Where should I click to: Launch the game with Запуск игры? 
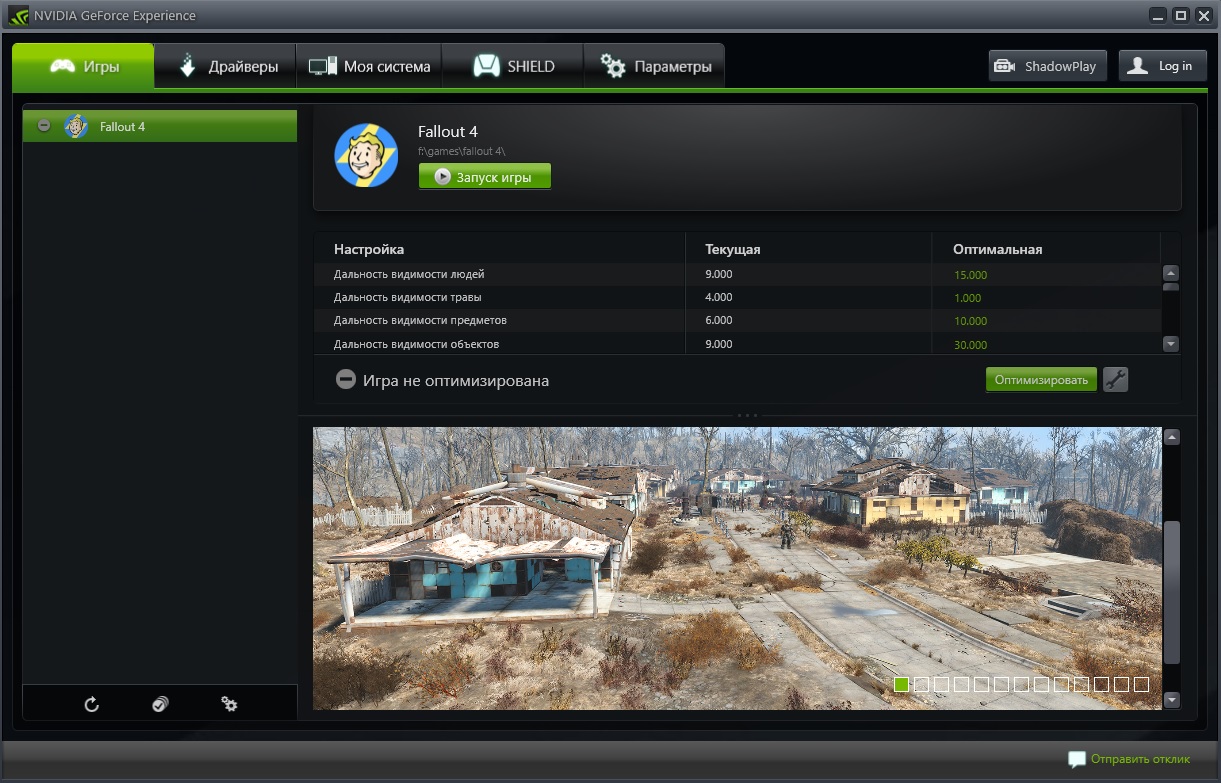pos(485,176)
